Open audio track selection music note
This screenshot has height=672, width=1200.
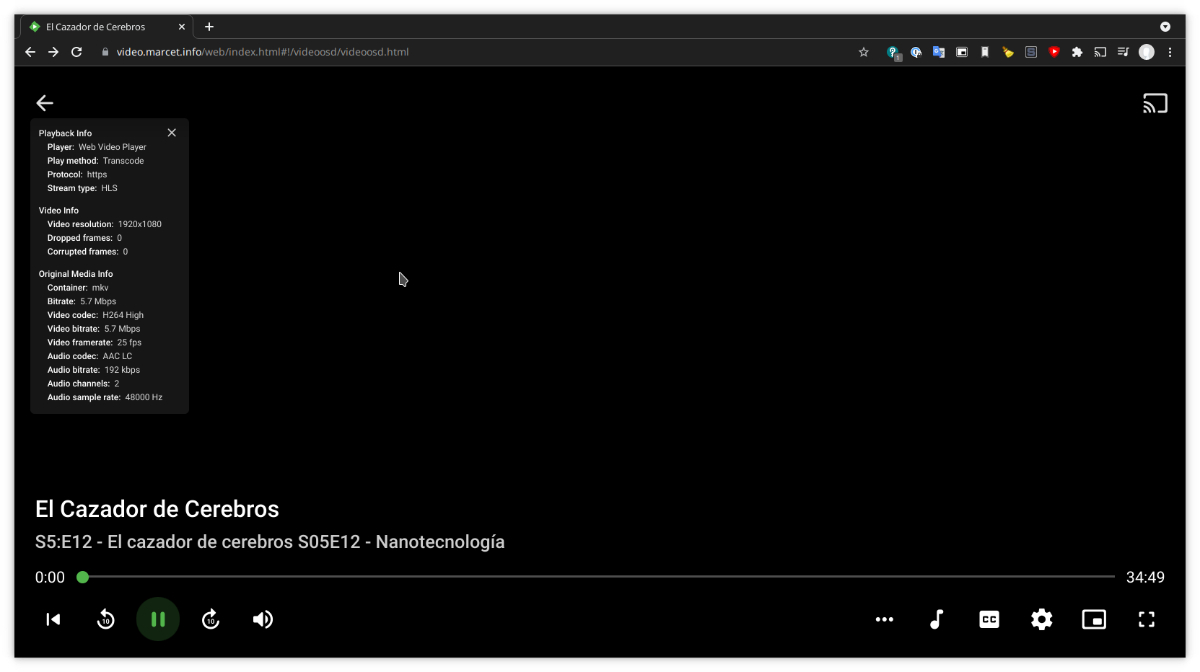(x=937, y=619)
